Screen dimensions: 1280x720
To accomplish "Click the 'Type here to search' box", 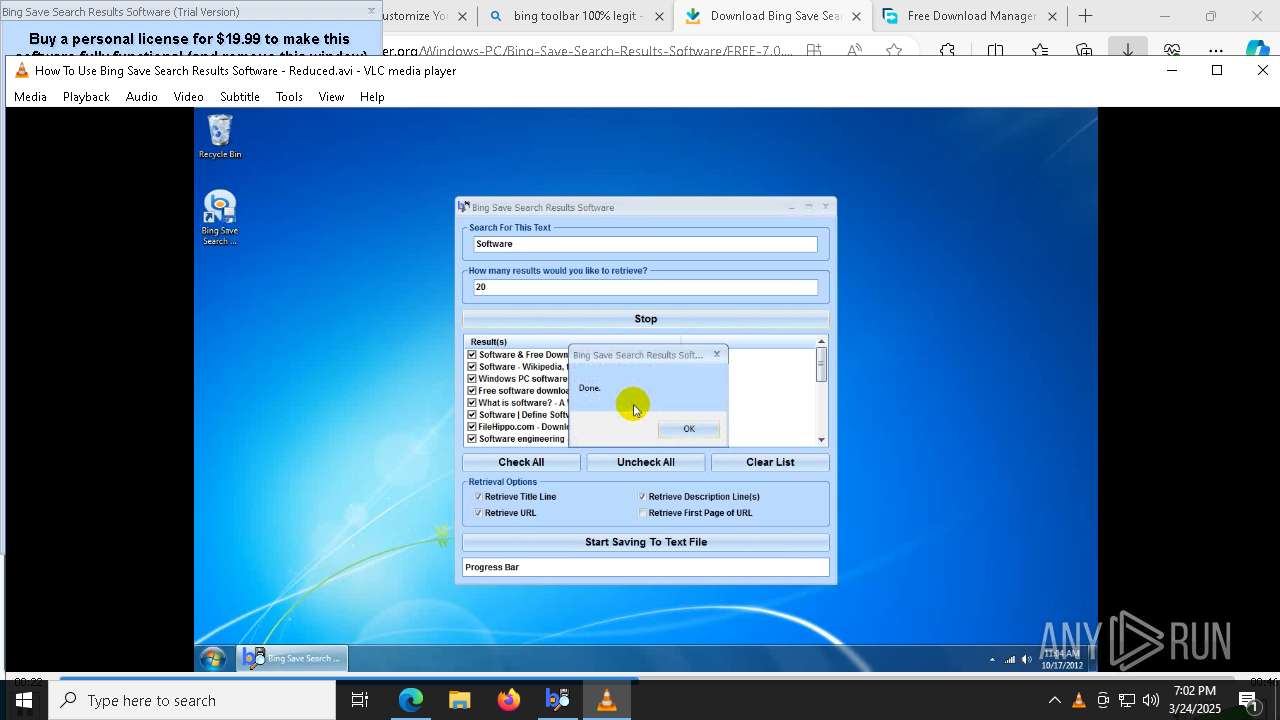I will click(x=192, y=700).
